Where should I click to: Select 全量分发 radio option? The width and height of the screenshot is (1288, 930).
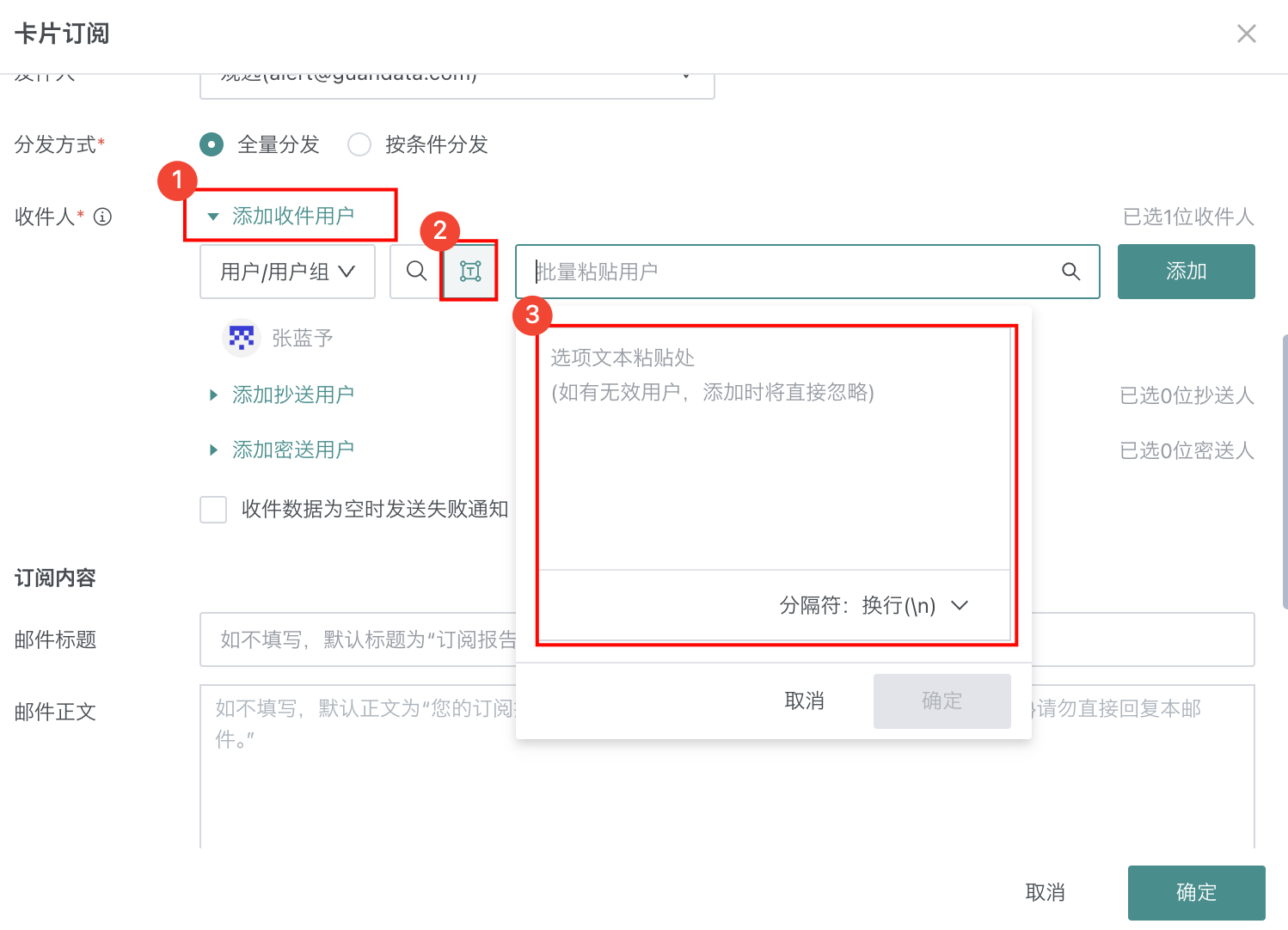[x=212, y=144]
